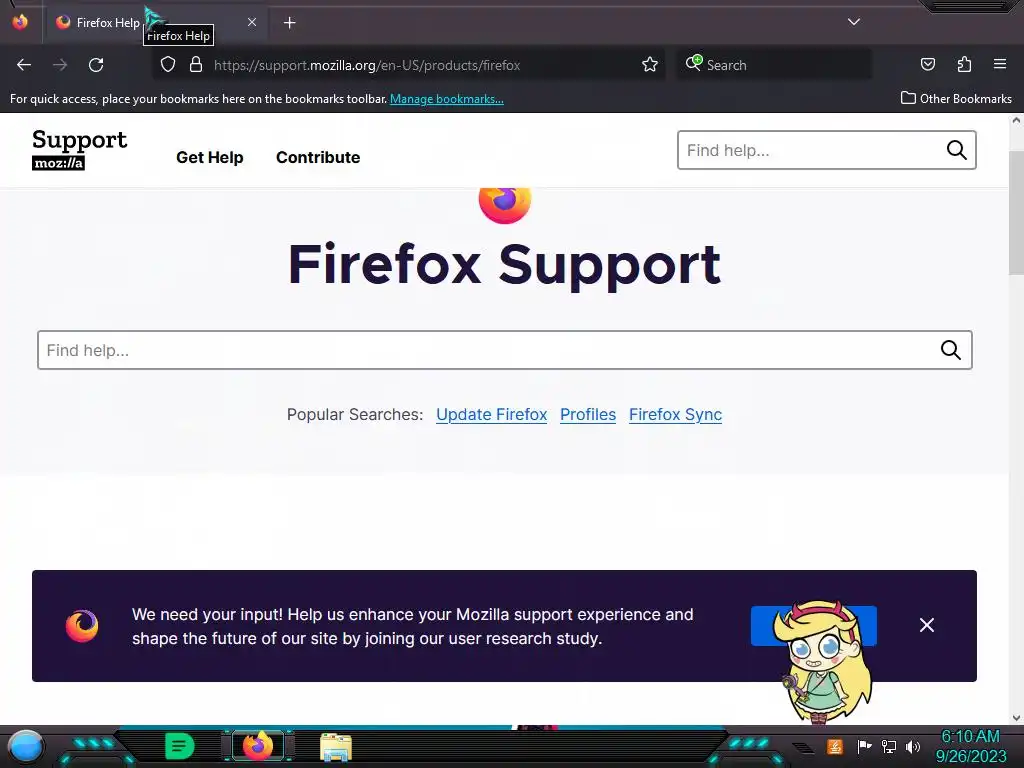Click the blue banner action button
Image resolution: width=1024 pixels, height=768 pixels.
click(x=814, y=626)
